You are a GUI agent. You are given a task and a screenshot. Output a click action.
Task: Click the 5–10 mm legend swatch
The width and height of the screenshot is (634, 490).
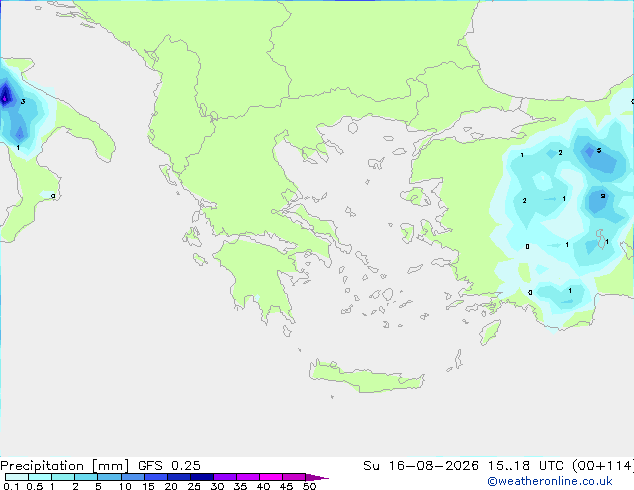(109, 477)
